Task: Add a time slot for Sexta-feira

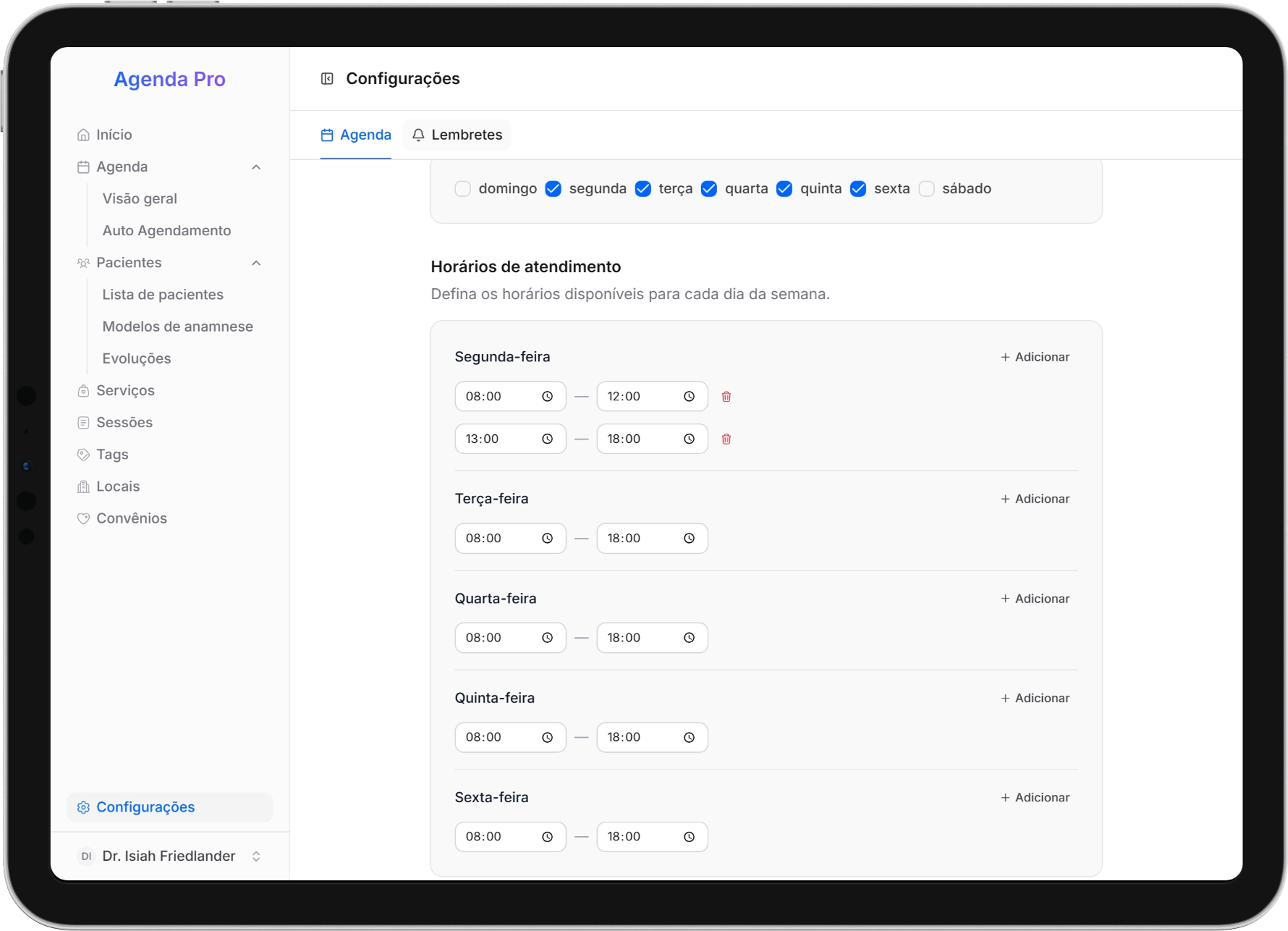Action: click(x=1035, y=798)
